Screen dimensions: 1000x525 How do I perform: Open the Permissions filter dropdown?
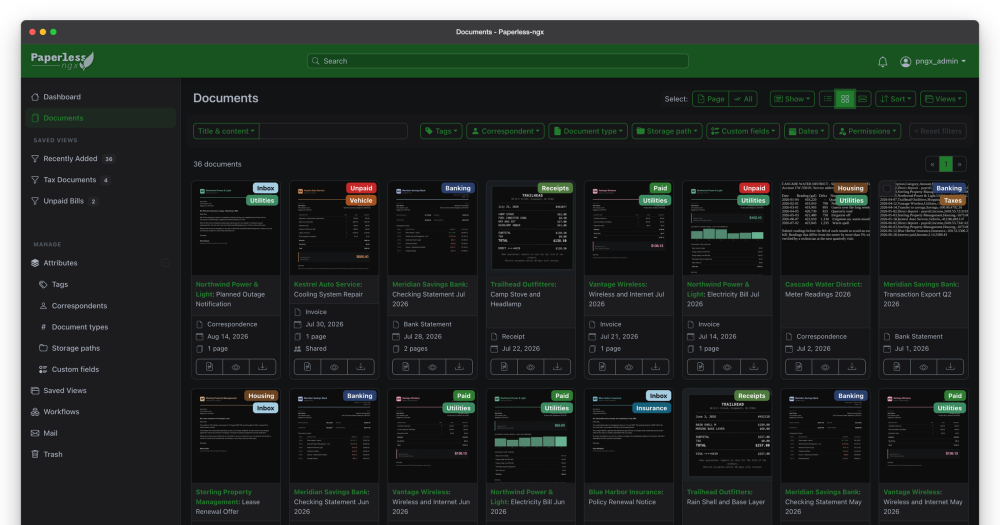(x=867, y=131)
